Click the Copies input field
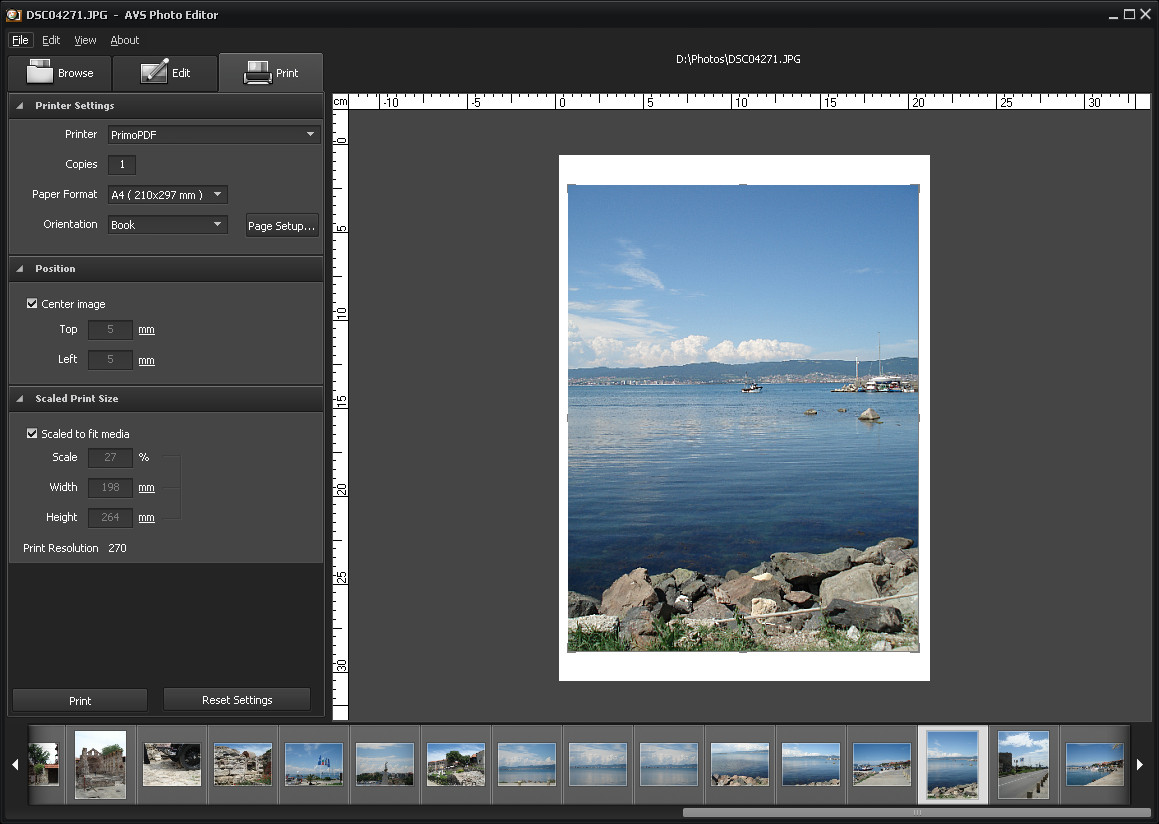Screen dimensions: 1159x824 (122, 164)
